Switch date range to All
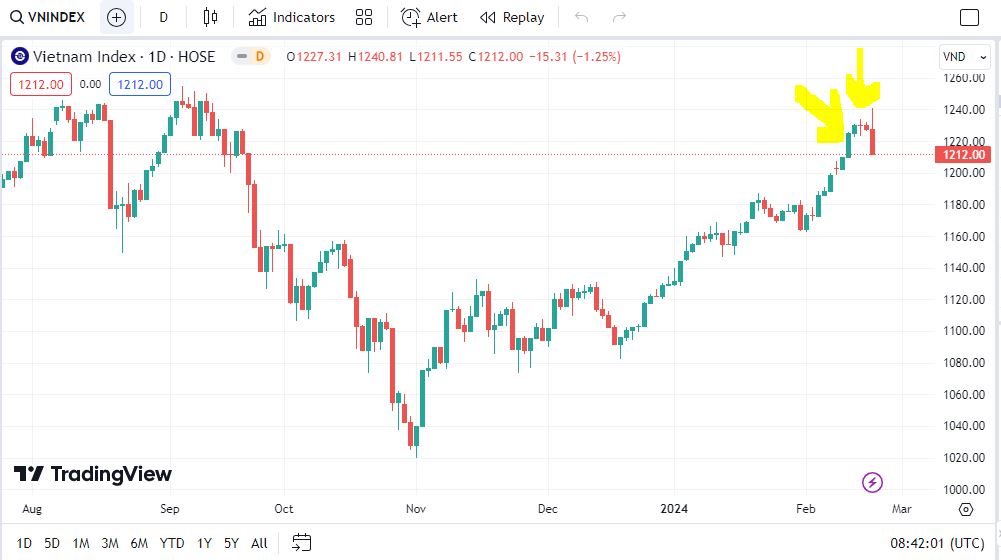The height and width of the screenshot is (560, 1001). click(x=259, y=543)
